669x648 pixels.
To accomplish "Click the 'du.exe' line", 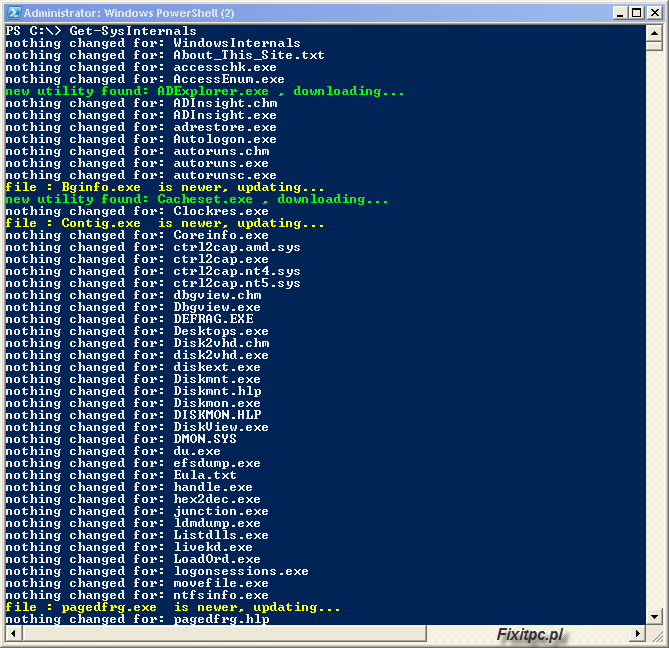I will coord(113,451).
